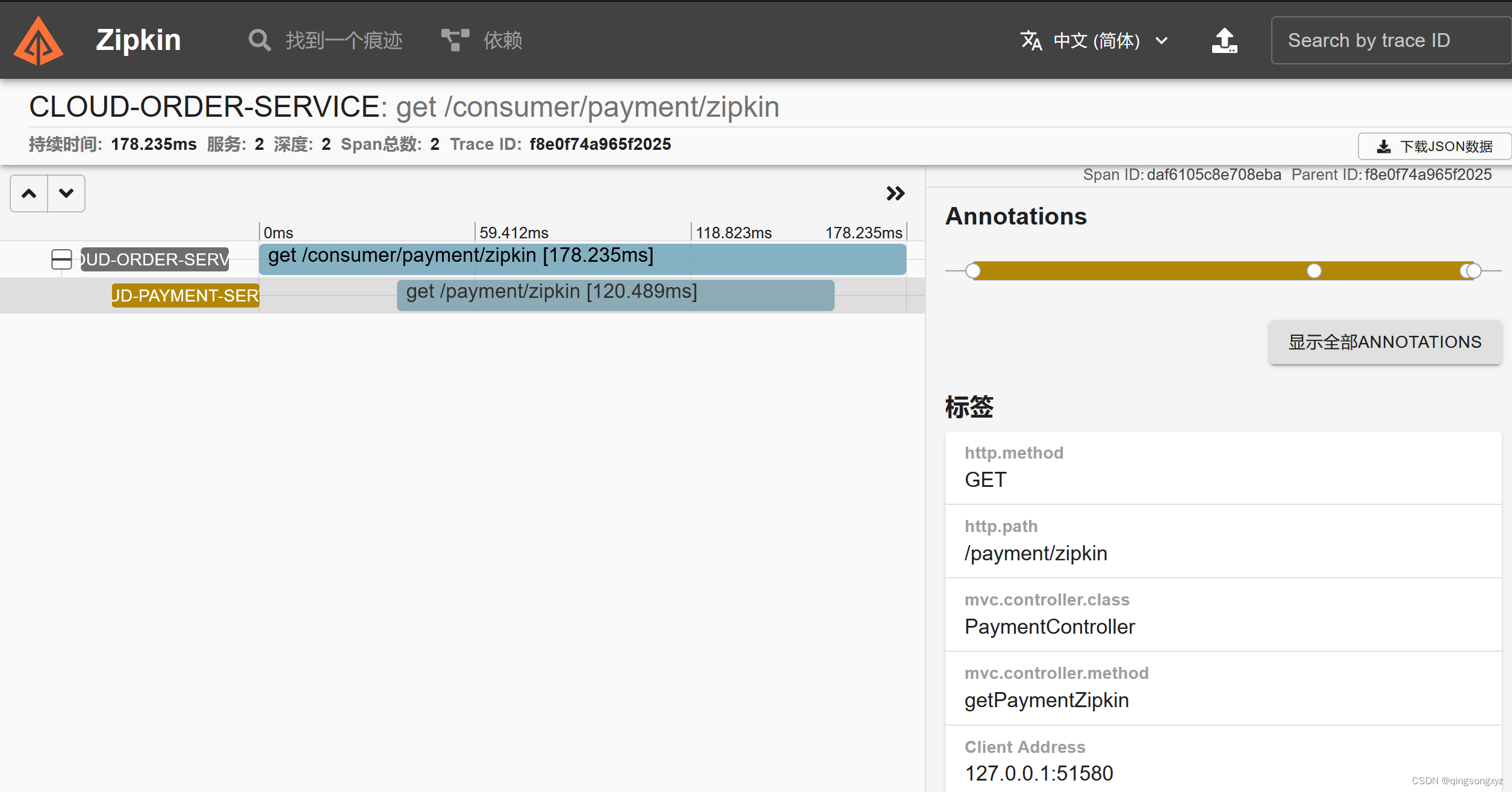Click the first annotation marker on timeline

pos(972,271)
